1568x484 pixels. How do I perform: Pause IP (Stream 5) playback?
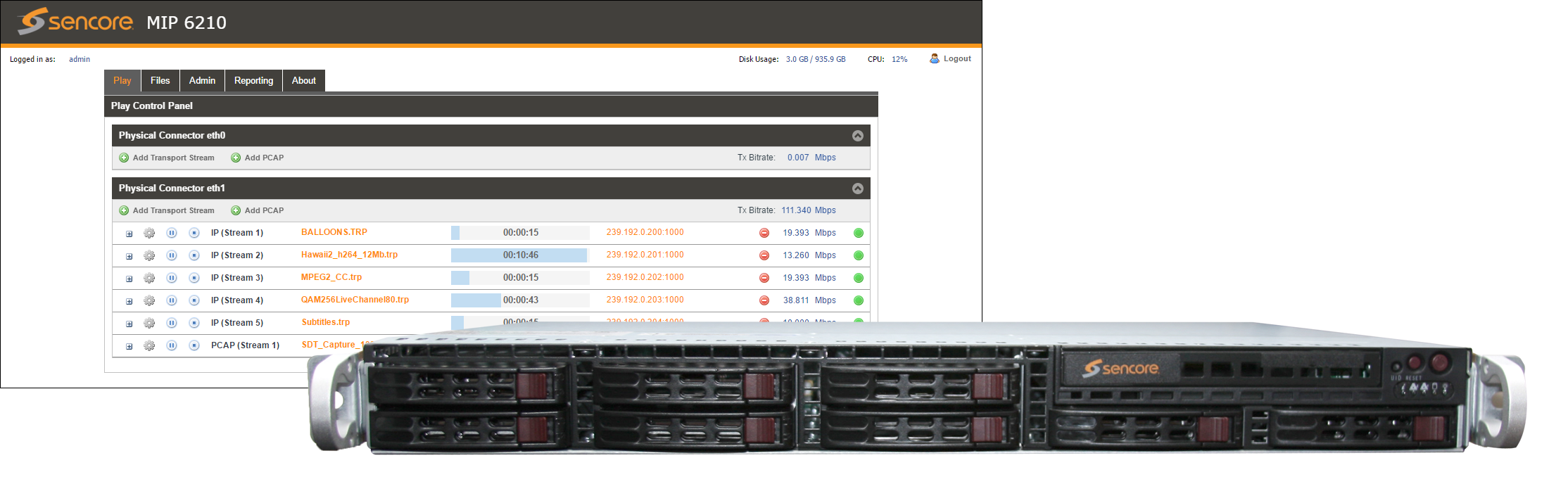tap(172, 323)
